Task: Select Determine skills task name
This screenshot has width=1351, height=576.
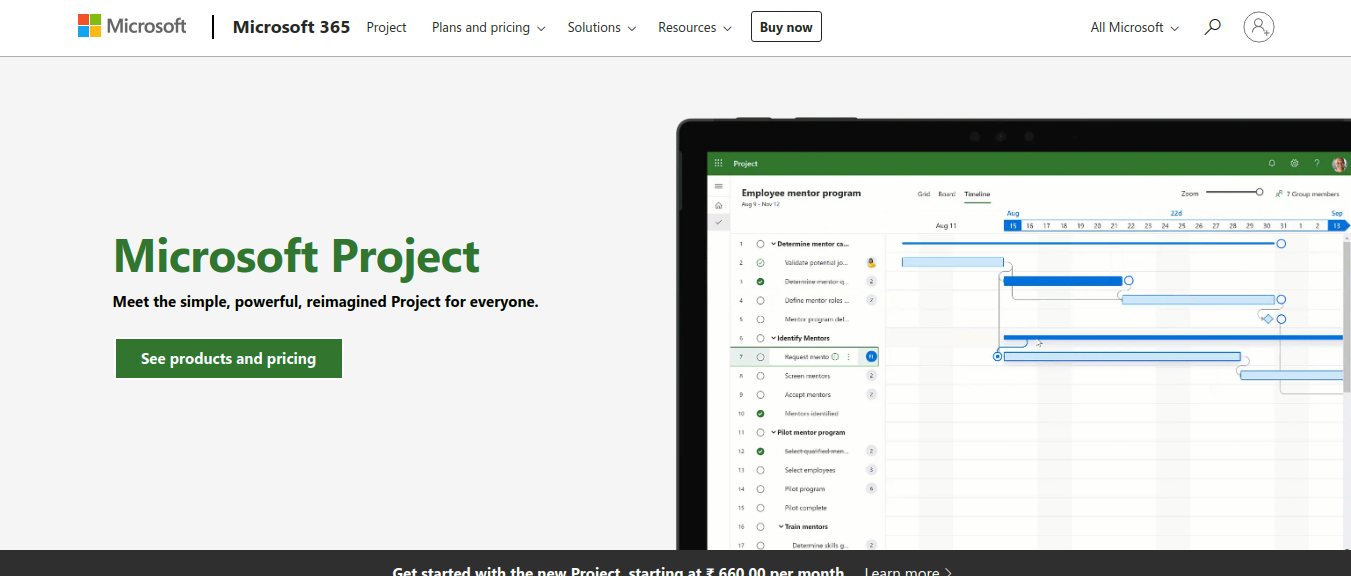Action: point(820,545)
